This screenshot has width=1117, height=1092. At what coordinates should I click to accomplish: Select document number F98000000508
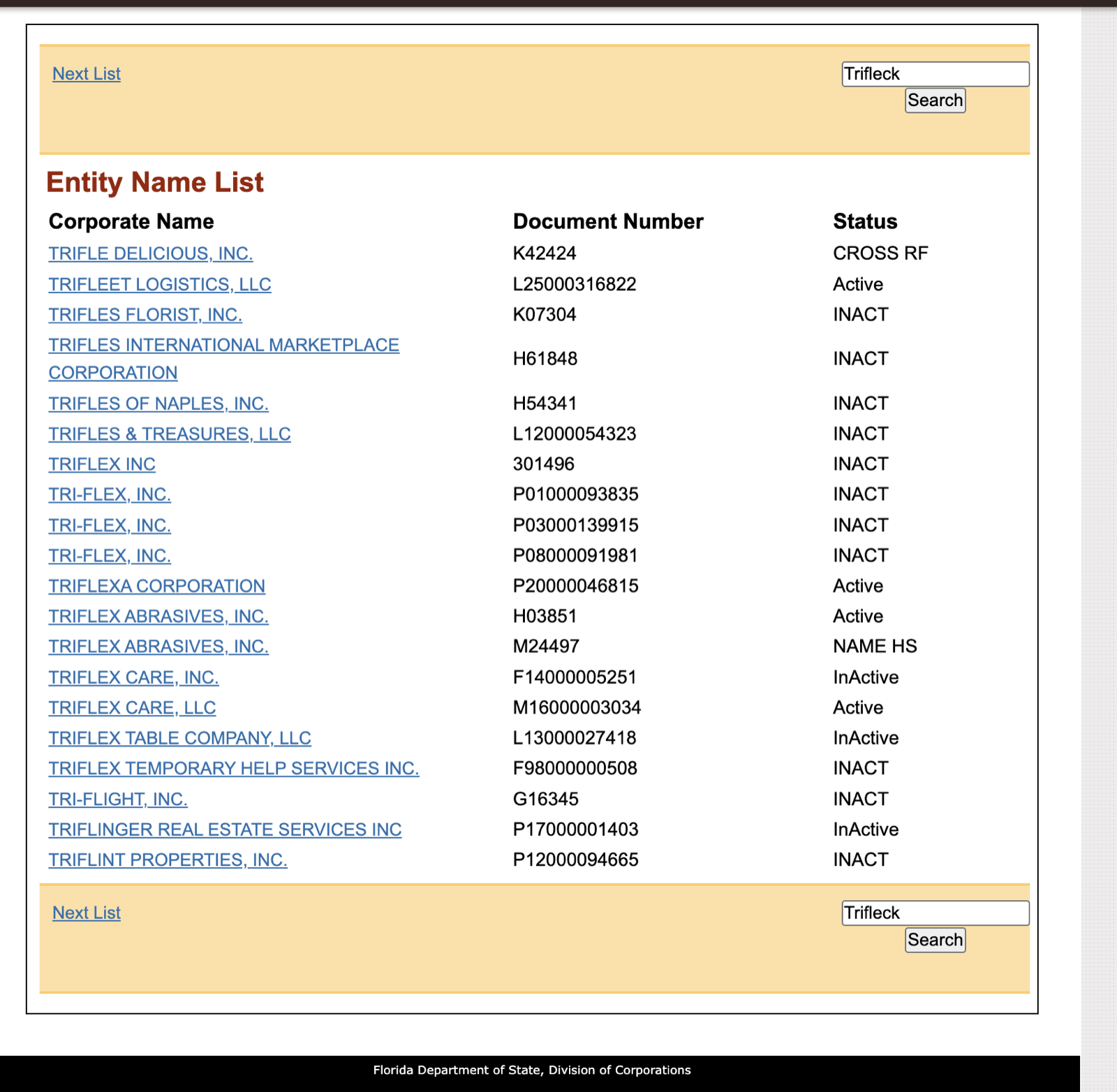tap(575, 769)
